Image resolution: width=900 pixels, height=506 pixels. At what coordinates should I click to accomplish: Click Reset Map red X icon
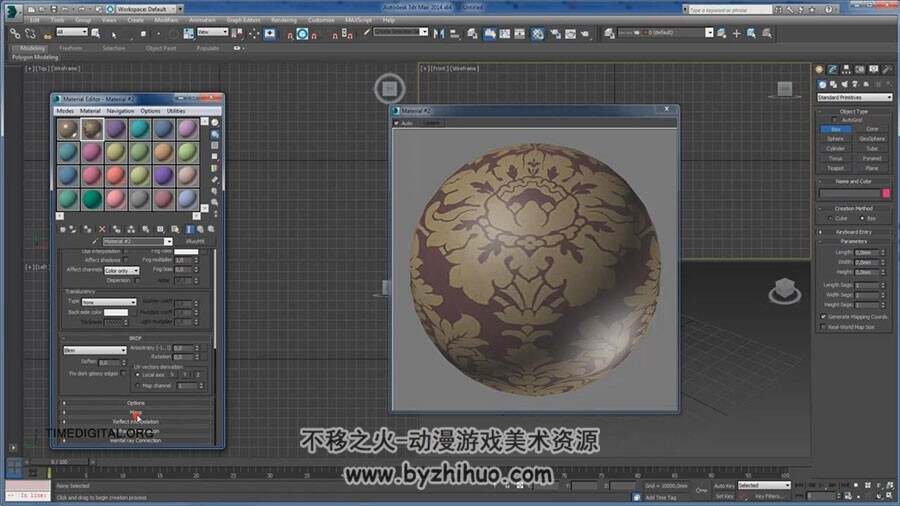click(x=102, y=229)
